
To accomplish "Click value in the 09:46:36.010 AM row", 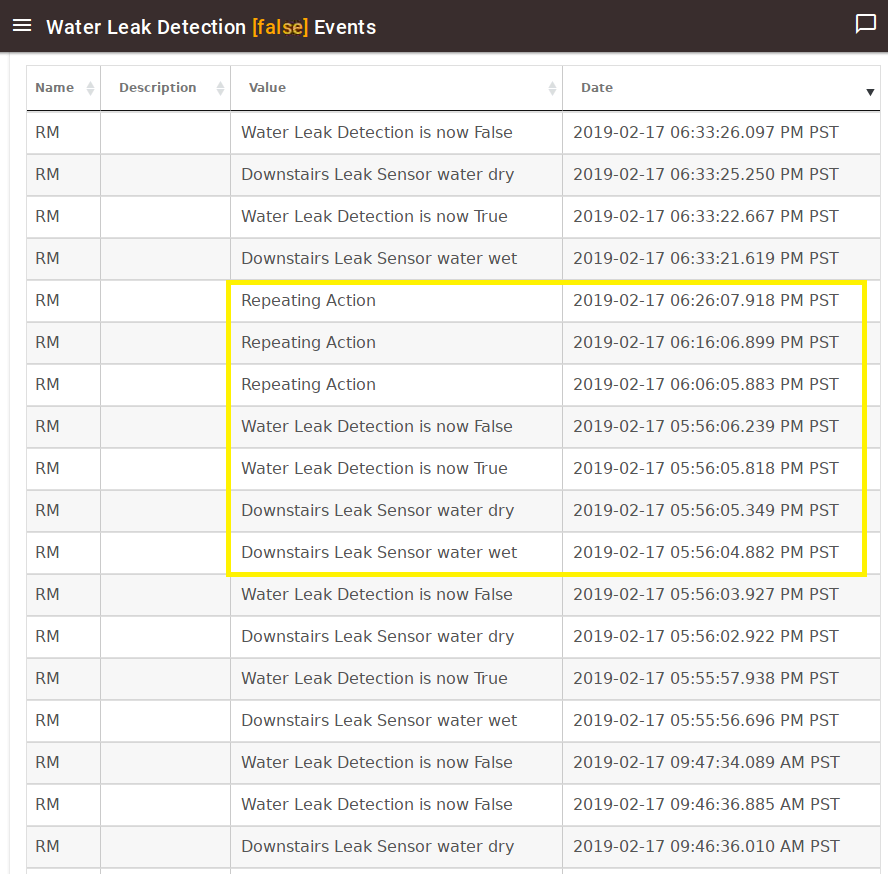I will (x=378, y=846).
